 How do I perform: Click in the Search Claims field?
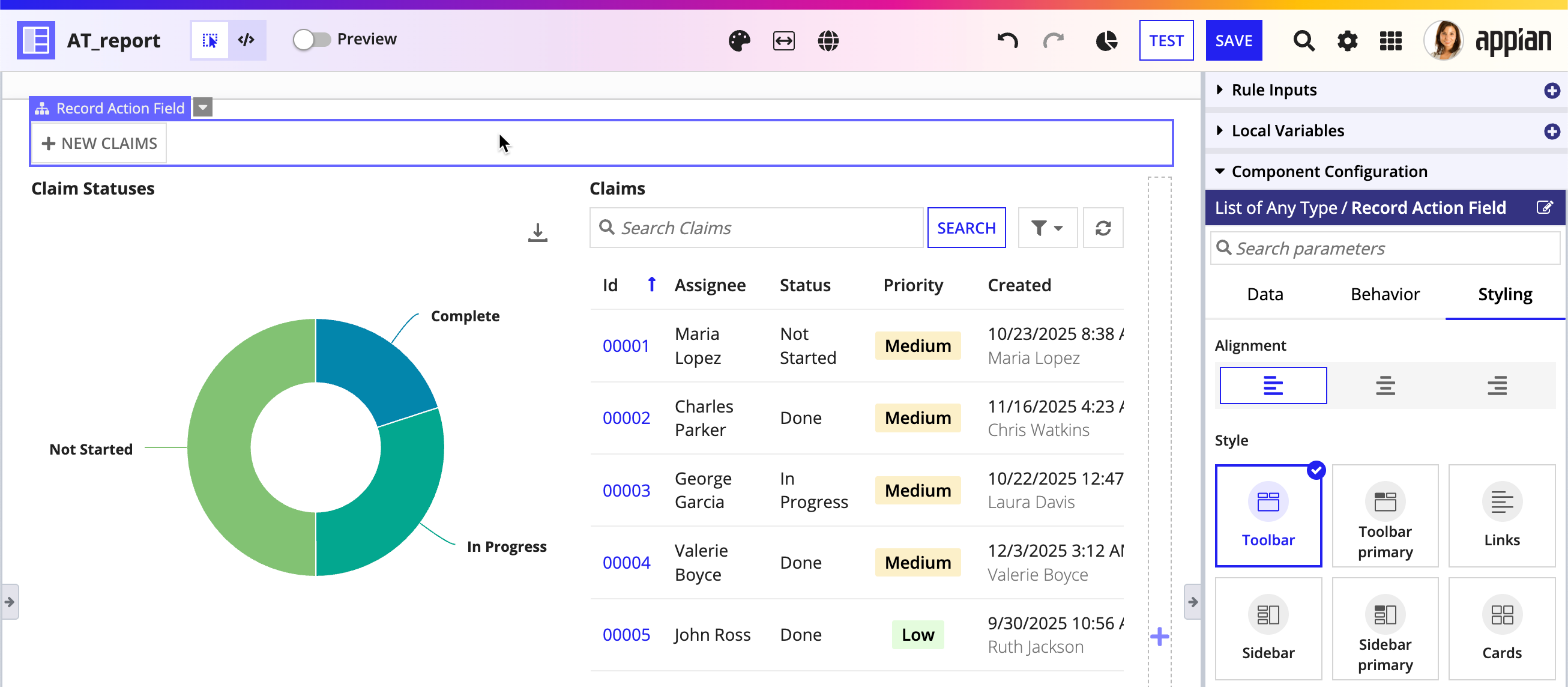tap(755, 228)
